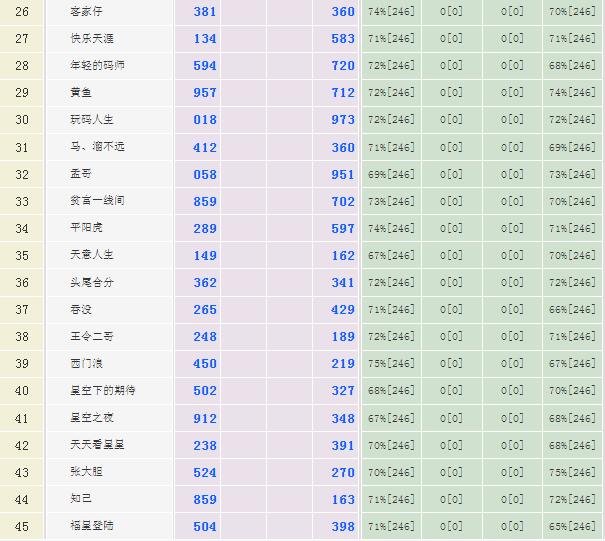Open the 客家仔 name in row 26
605x541 pixels.
coord(84,11)
